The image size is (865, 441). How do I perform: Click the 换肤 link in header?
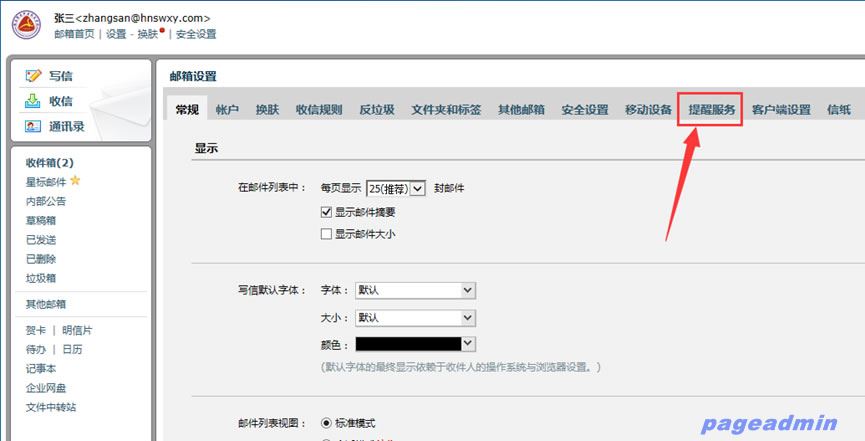pyautogui.click(x=147, y=34)
